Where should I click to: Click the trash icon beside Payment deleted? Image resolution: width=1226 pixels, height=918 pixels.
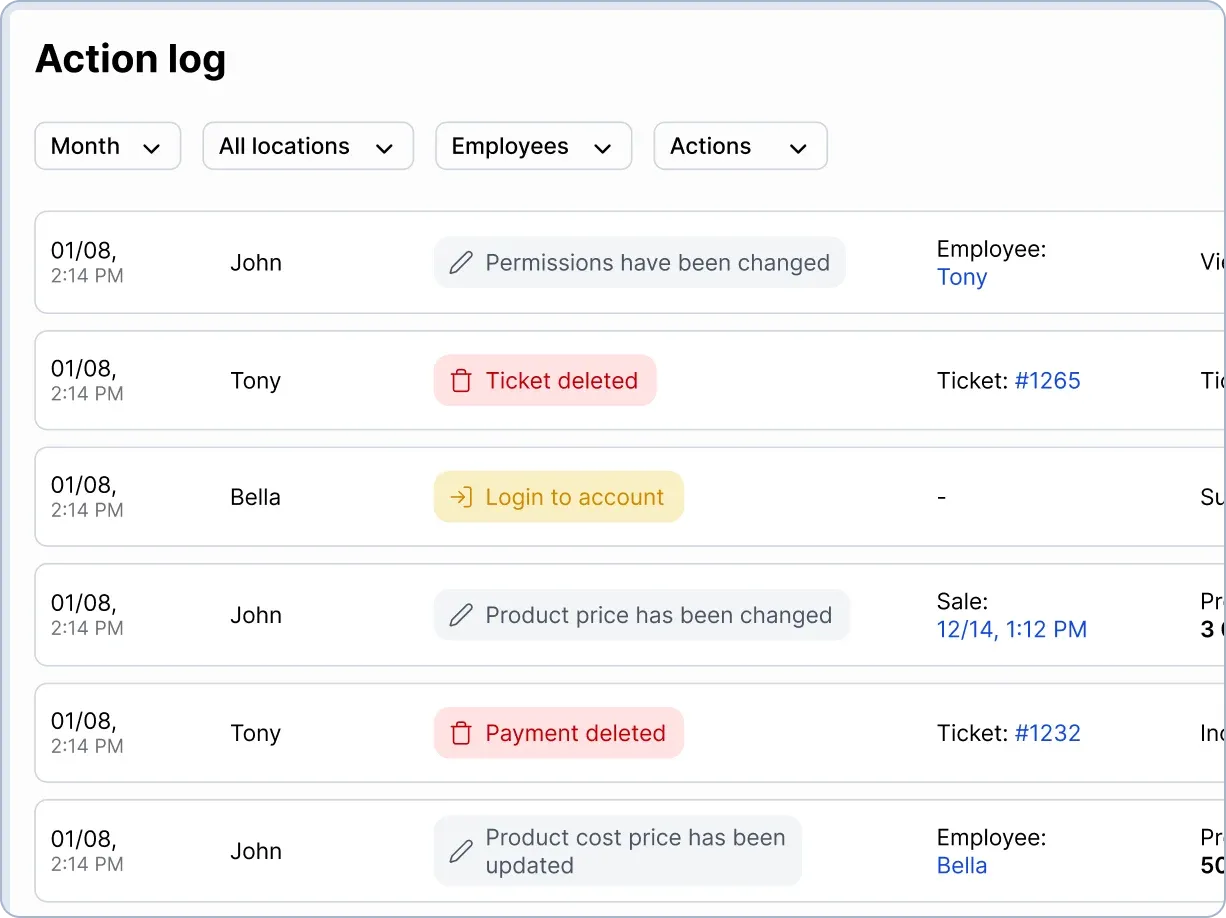pyautogui.click(x=460, y=733)
